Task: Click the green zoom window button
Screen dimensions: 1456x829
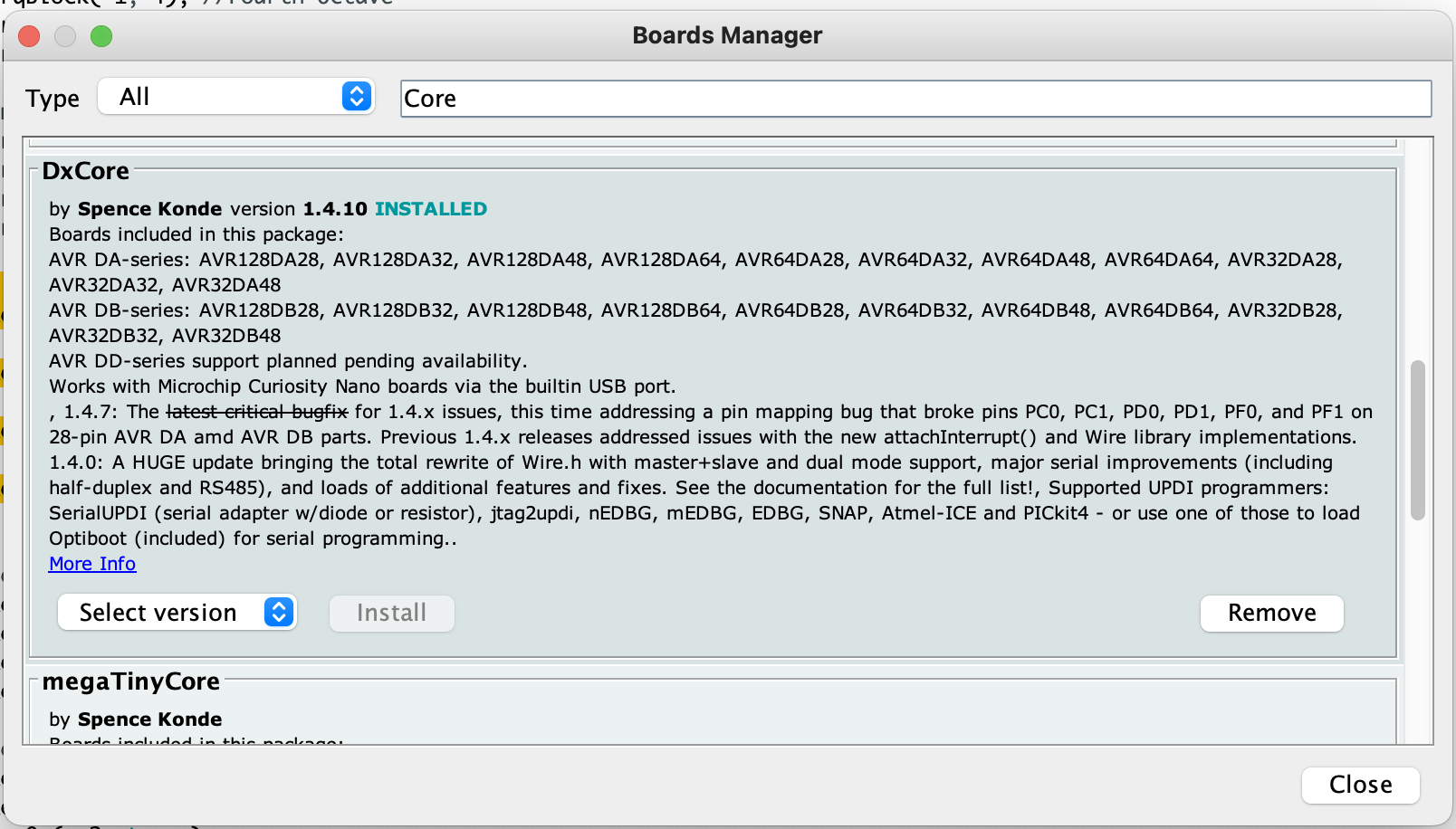Action: coord(101,36)
